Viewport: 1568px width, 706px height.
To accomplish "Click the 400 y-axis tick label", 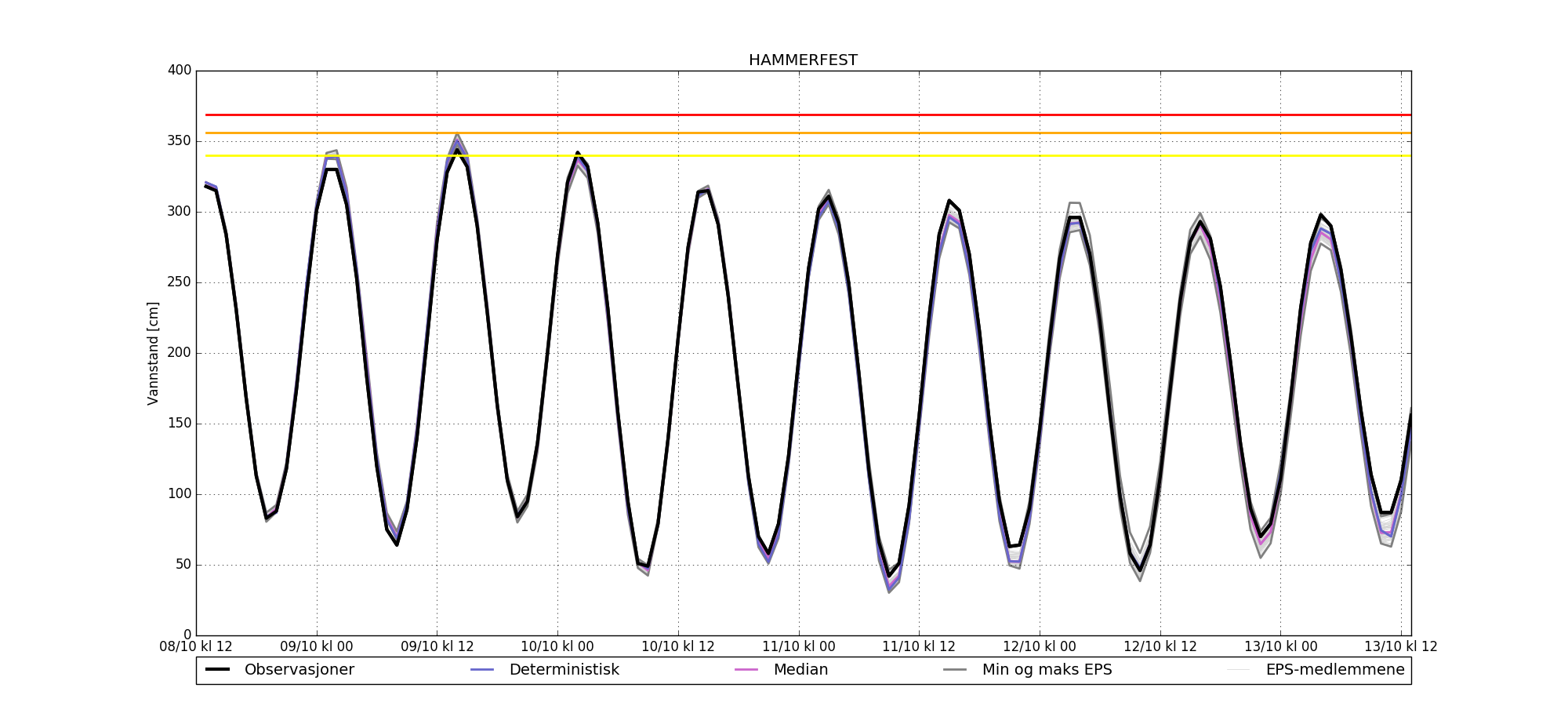I will tap(180, 71).
